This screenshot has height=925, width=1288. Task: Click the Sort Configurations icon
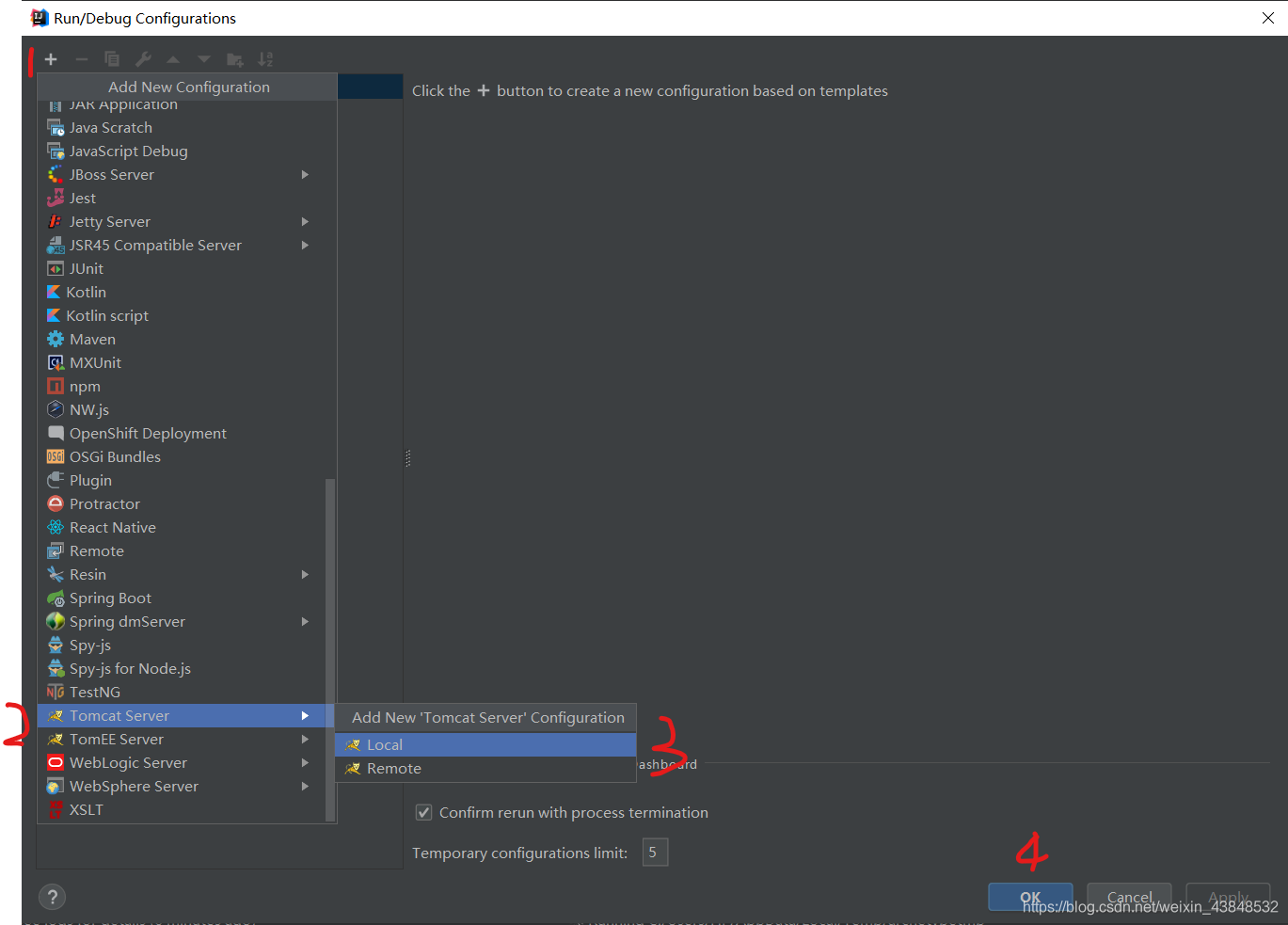pos(266,59)
